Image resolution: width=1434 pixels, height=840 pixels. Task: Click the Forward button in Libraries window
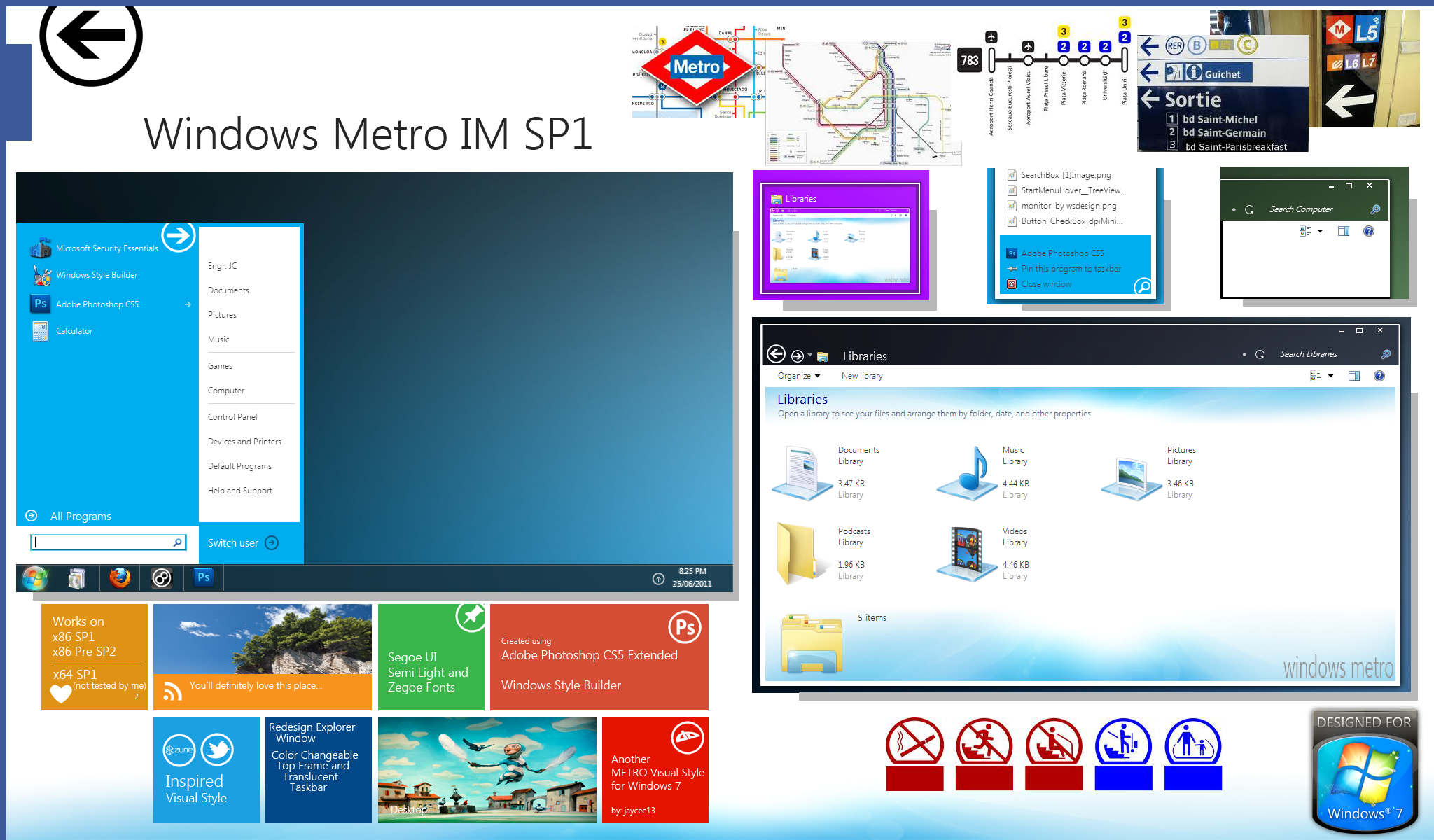[x=797, y=356]
